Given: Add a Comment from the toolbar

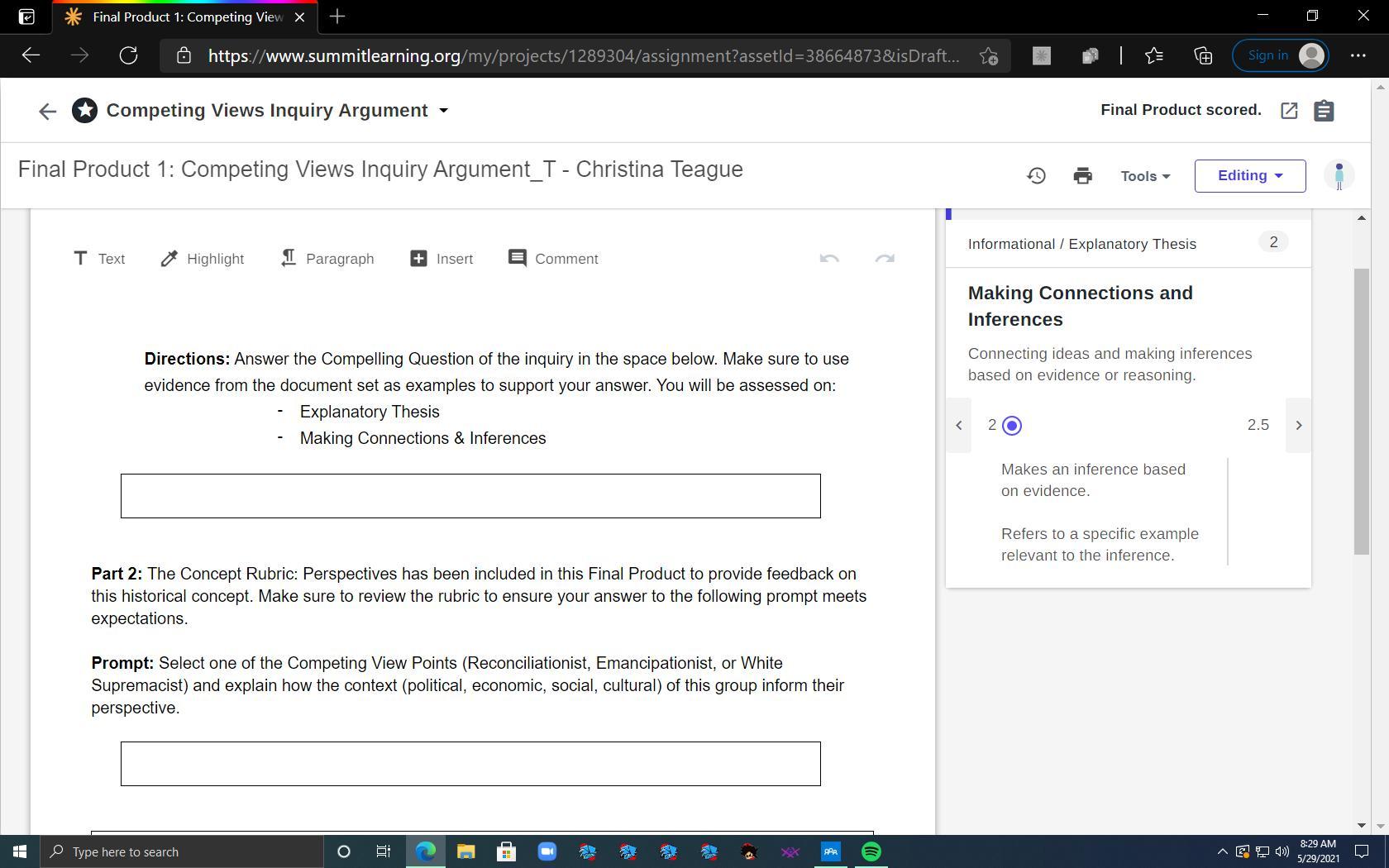Looking at the screenshot, I should click(553, 259).
